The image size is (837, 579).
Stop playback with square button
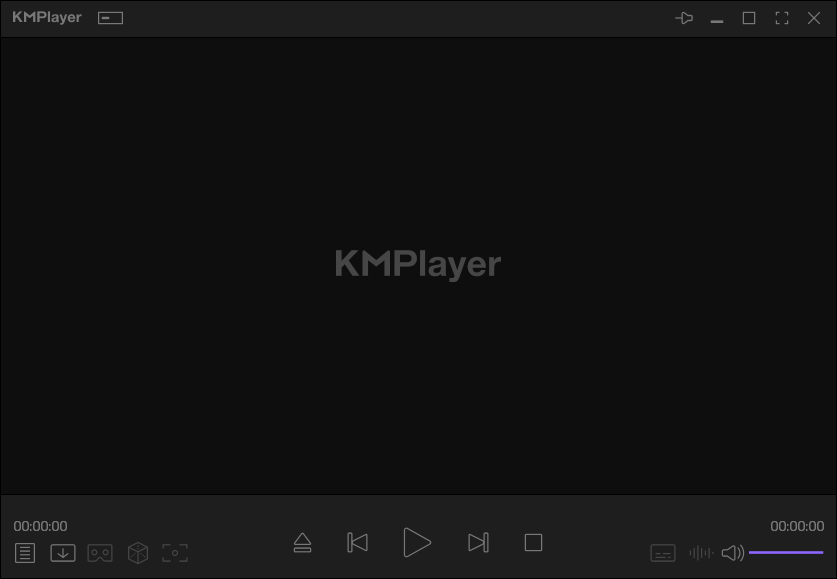(x=533, y=543)
